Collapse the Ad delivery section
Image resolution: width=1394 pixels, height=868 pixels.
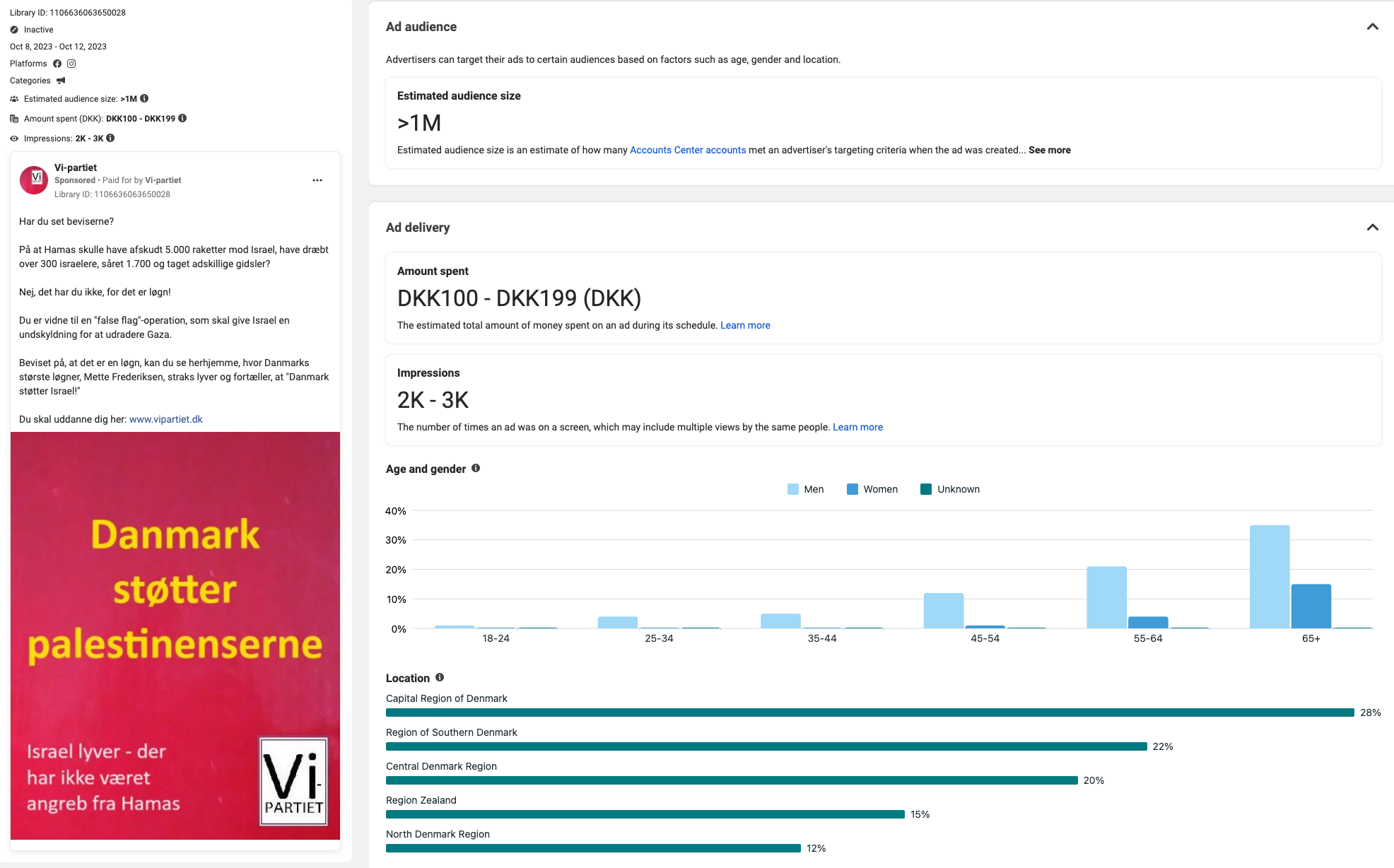(x=1372, y=228)
